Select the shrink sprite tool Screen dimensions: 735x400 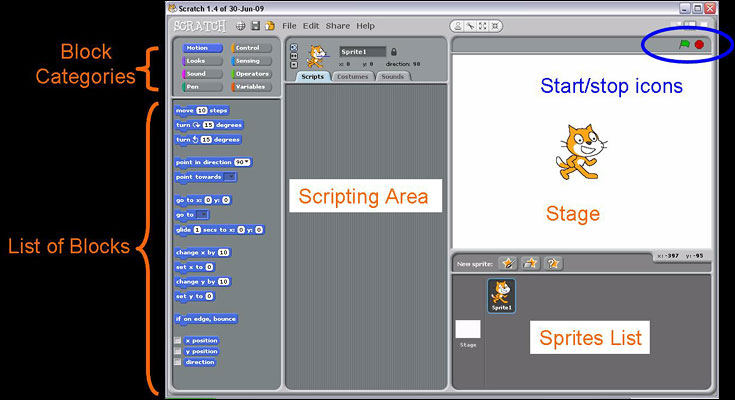(495, 26)
